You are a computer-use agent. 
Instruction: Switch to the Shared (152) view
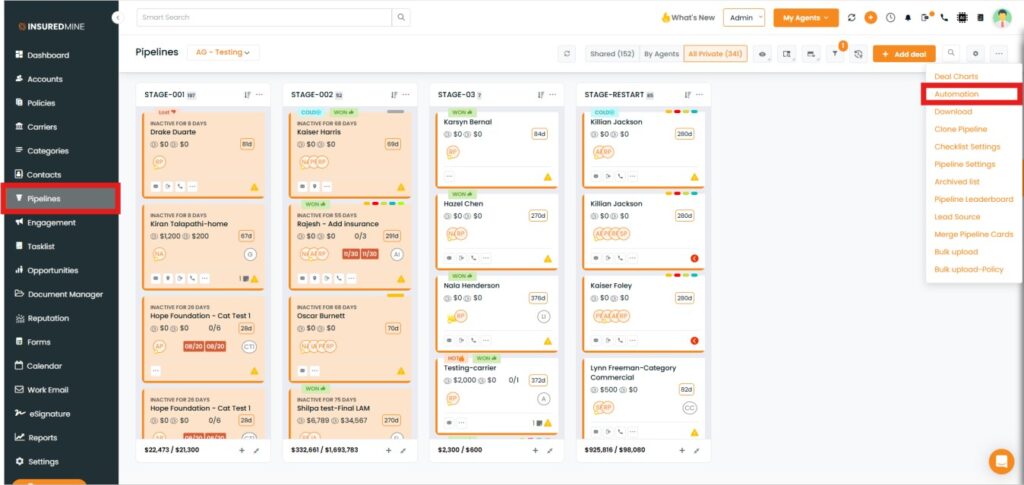pos(612,54)
